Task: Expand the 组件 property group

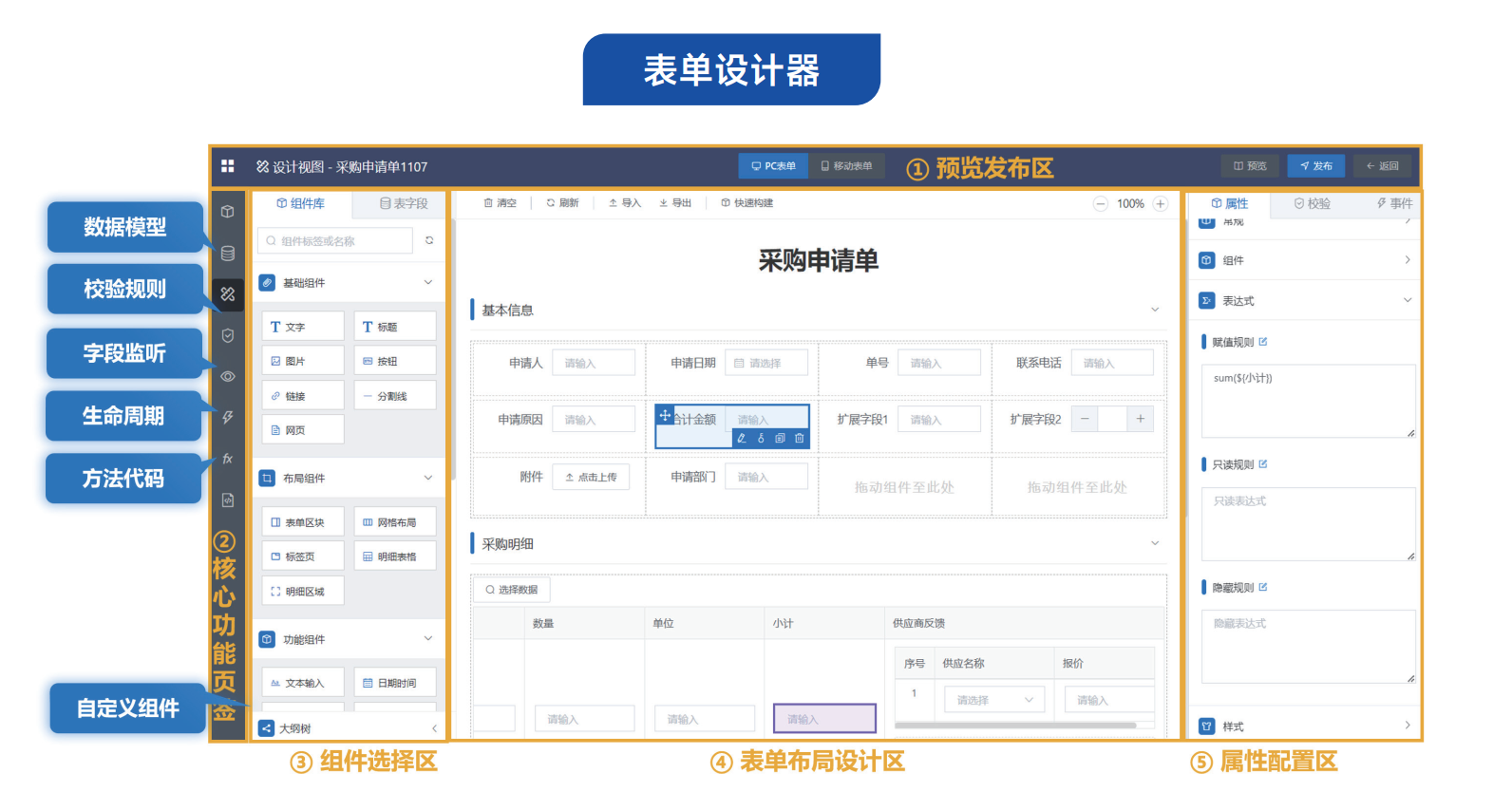Action: pyautogui.click(x=1408, y=259)
